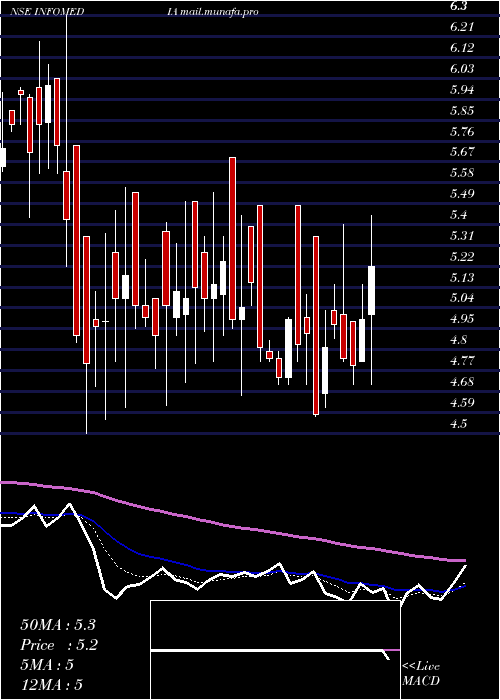Click the Price : 5.2 legend text

(x=59, y=645)
